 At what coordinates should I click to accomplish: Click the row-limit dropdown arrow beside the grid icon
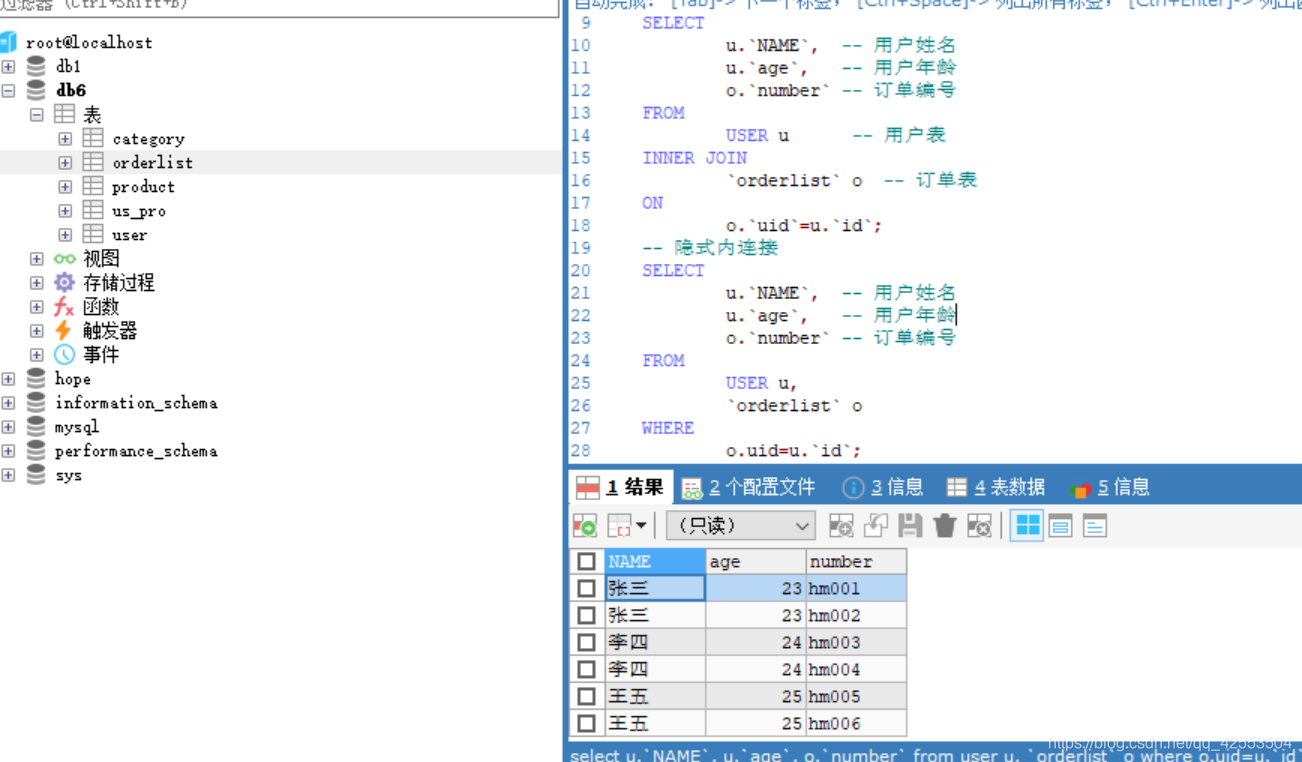pos(640,525)
